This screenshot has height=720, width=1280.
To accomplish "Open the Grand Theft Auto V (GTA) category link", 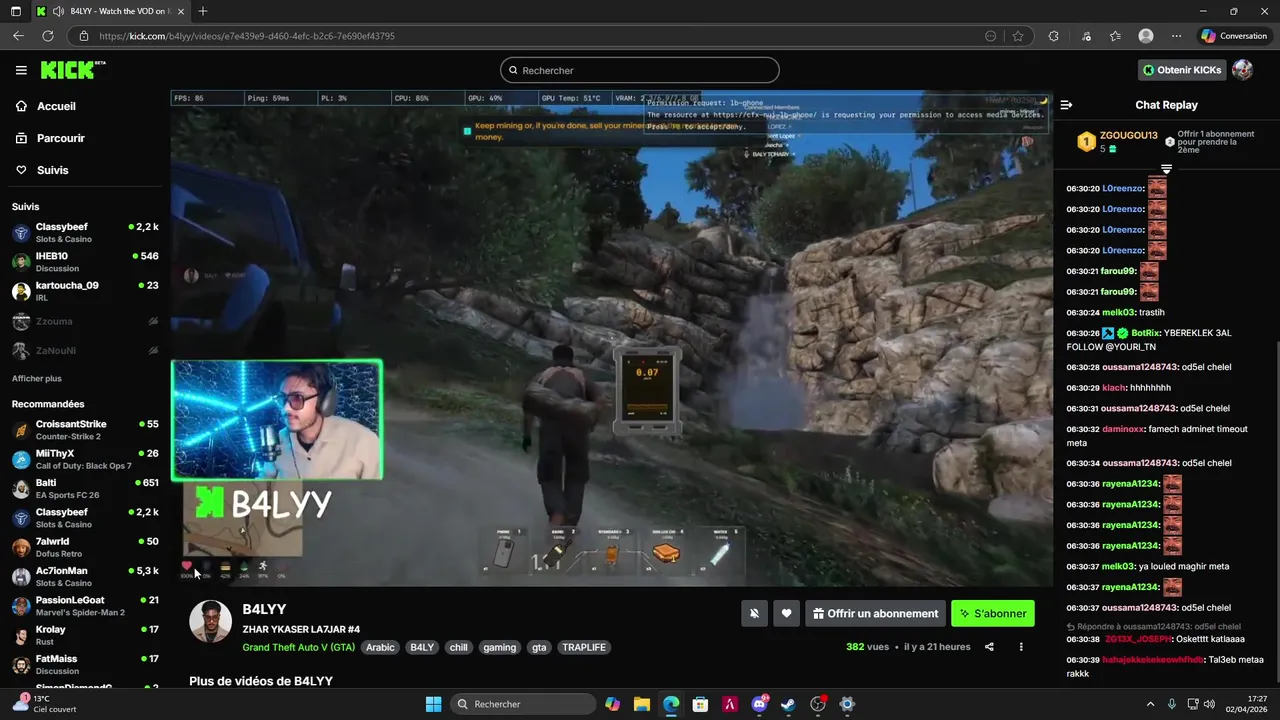I will (x=299, y=647).
